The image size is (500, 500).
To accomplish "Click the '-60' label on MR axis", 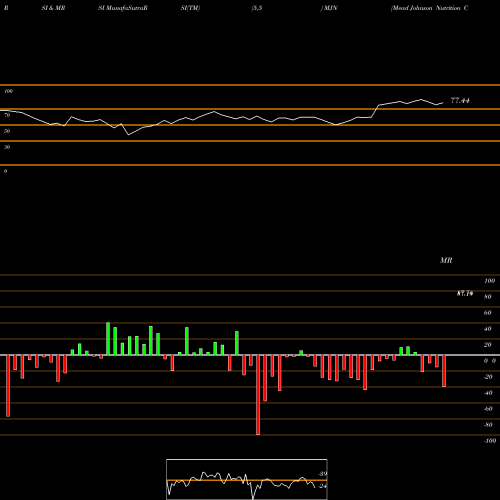I will tap(488, 409).
